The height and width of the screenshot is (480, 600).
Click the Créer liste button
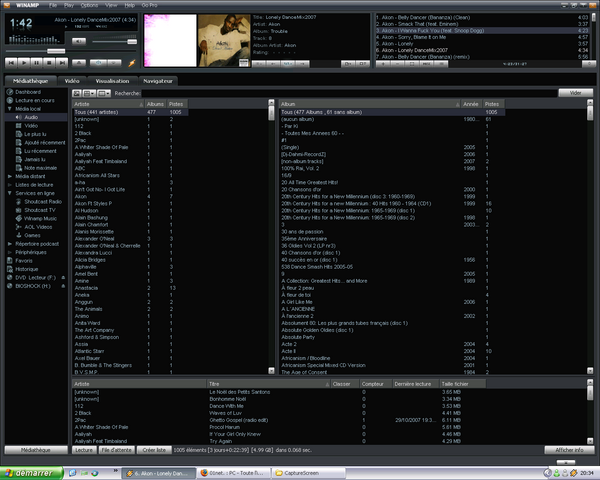click(x=154, y=450)
